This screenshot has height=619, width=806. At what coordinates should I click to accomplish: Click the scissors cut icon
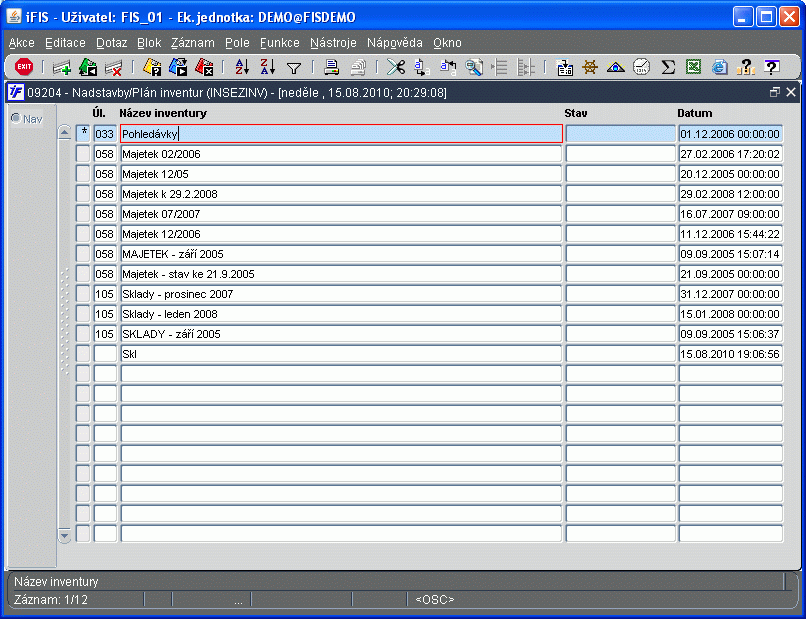(396, 67)
